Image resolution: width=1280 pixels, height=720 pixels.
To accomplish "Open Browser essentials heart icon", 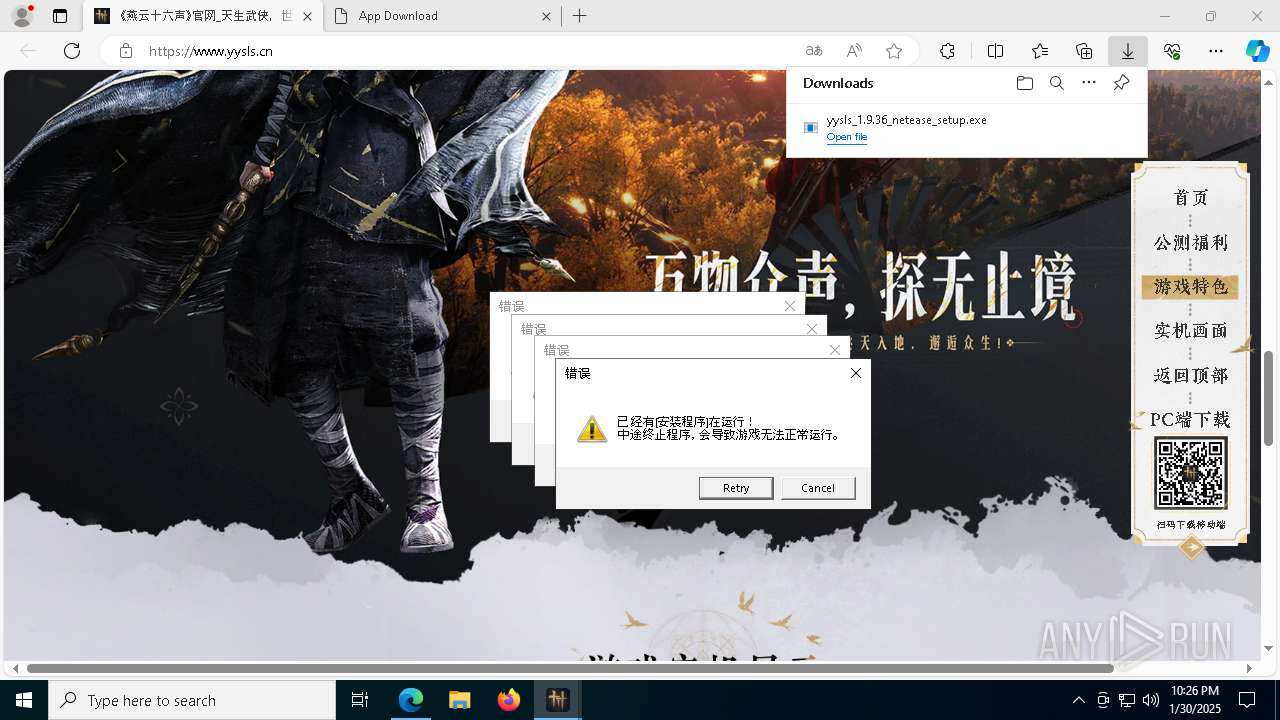I will (1172, 51).
